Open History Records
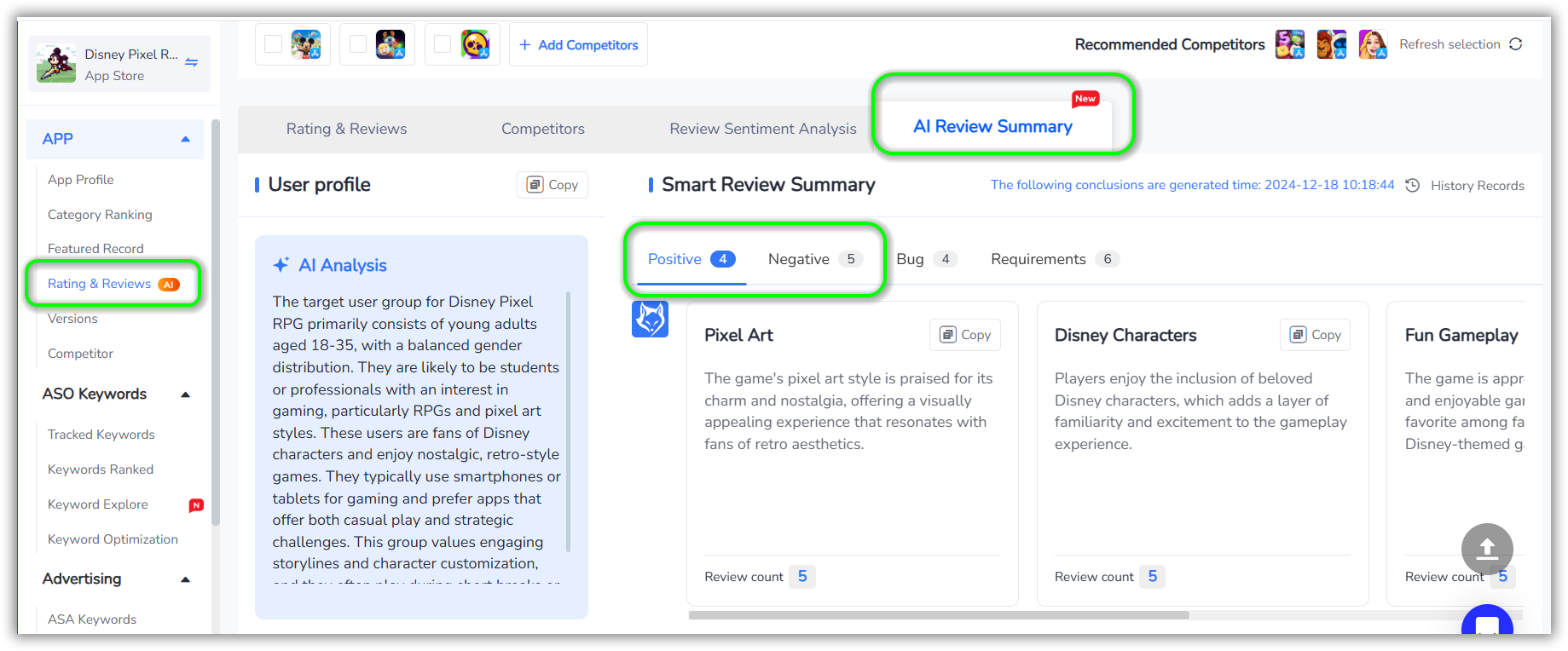 [x=1477, y=186]
